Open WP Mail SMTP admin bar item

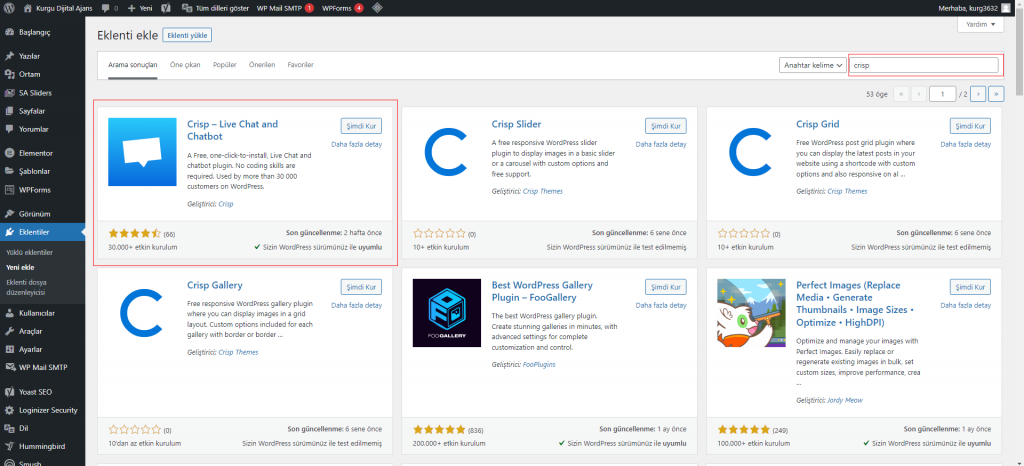point(285,8)
